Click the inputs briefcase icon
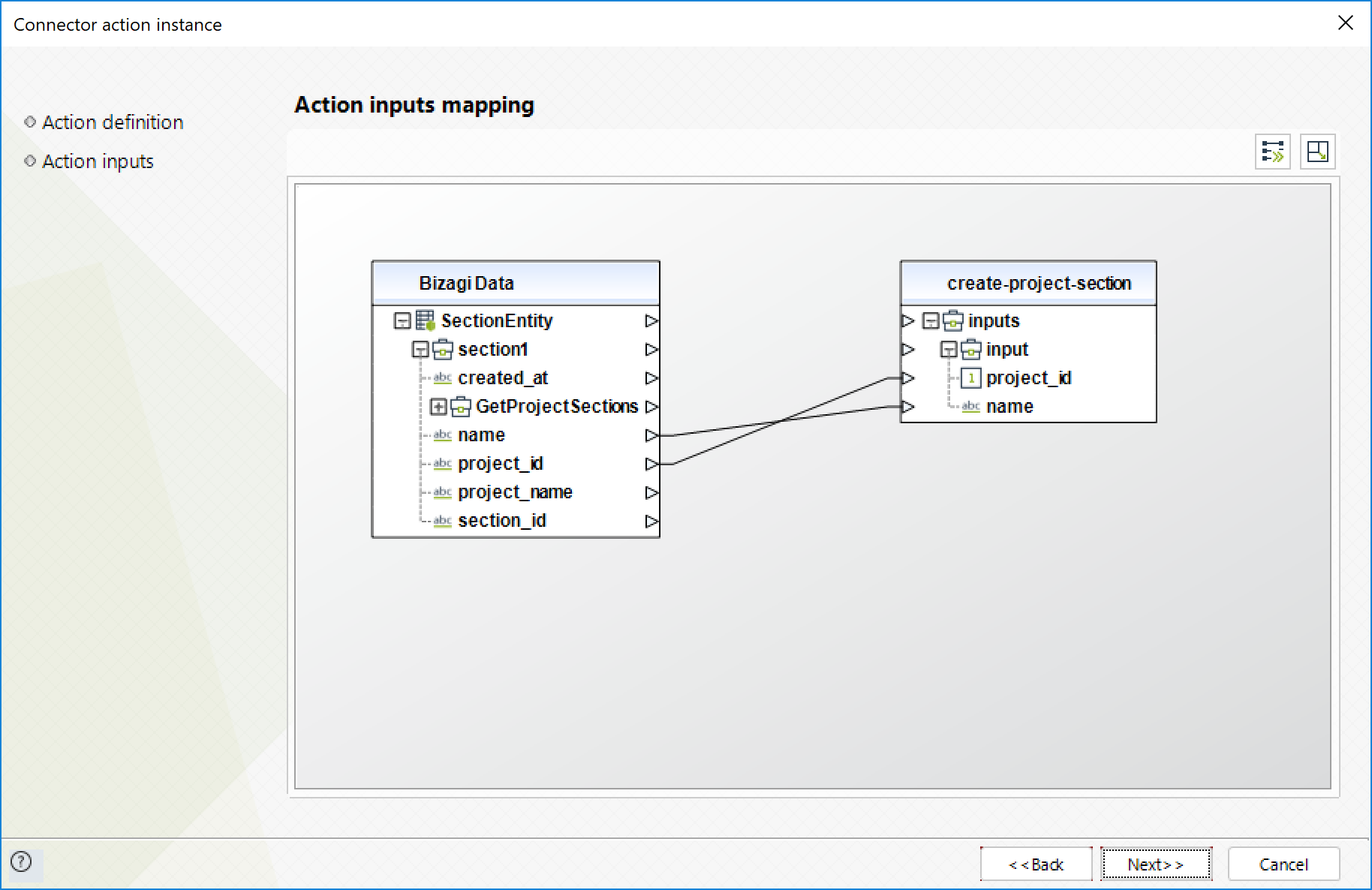1372x890 pixels. click(x=953, y=320)
